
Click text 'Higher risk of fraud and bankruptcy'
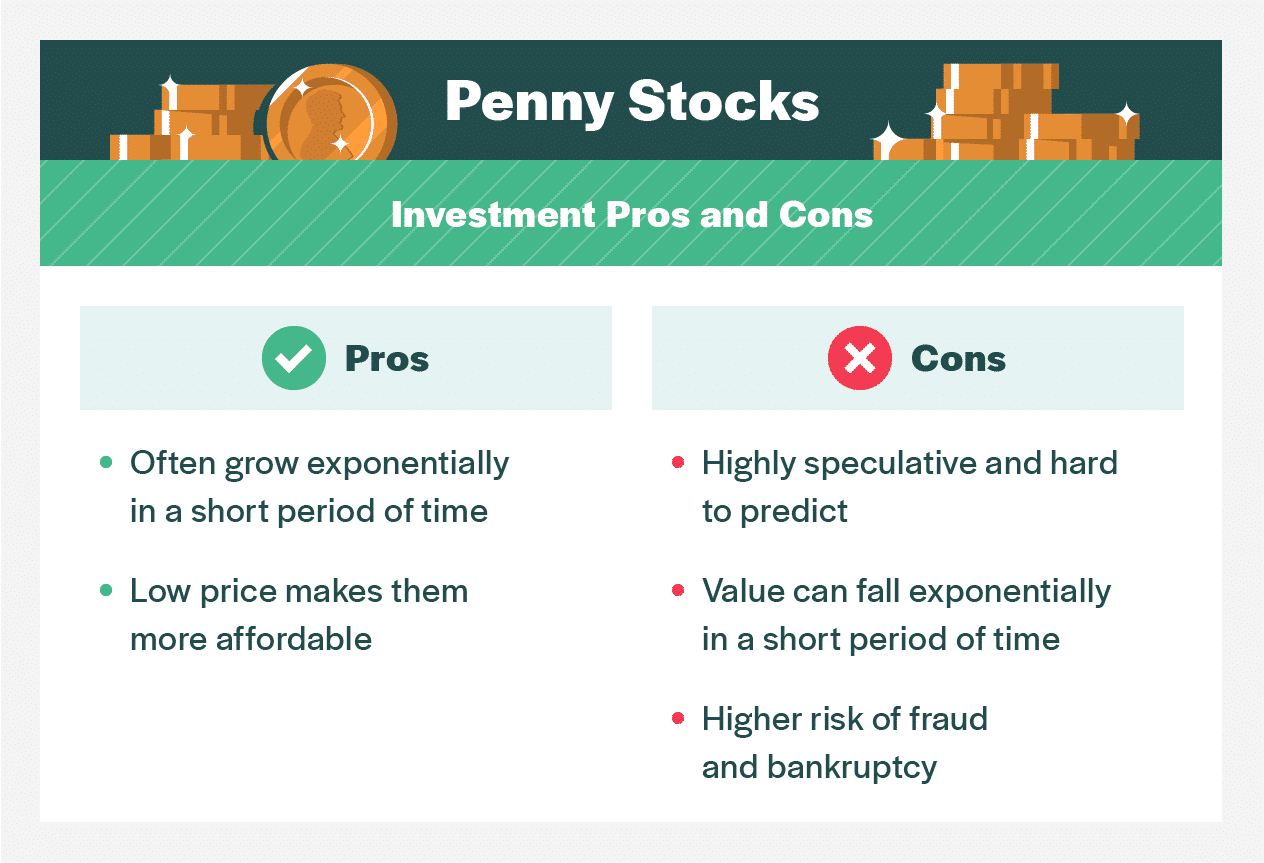pyautogui.click(x=845, y=742)
